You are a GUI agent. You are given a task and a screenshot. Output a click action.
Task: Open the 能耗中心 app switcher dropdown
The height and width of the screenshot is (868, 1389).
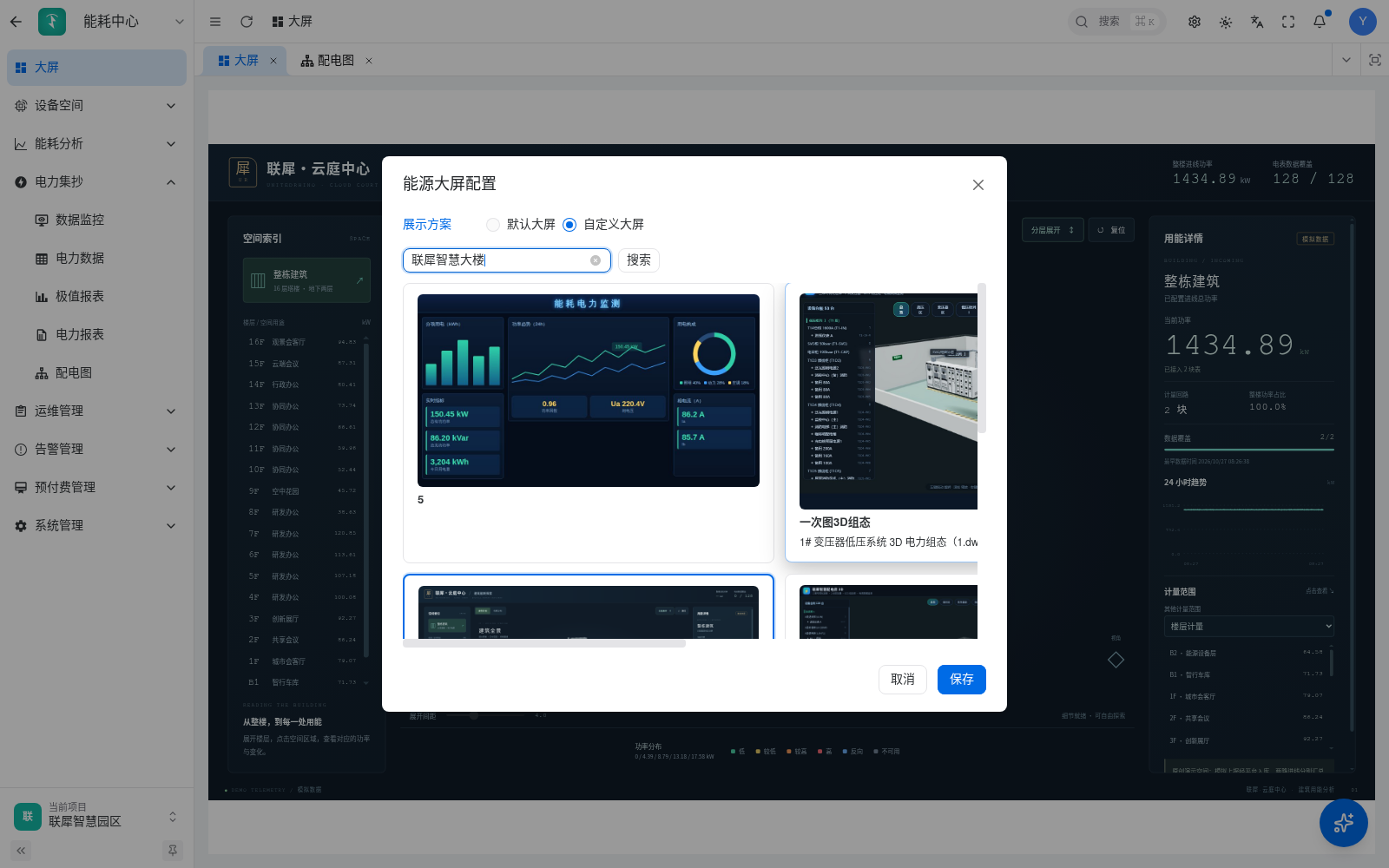tap(180, 22)
